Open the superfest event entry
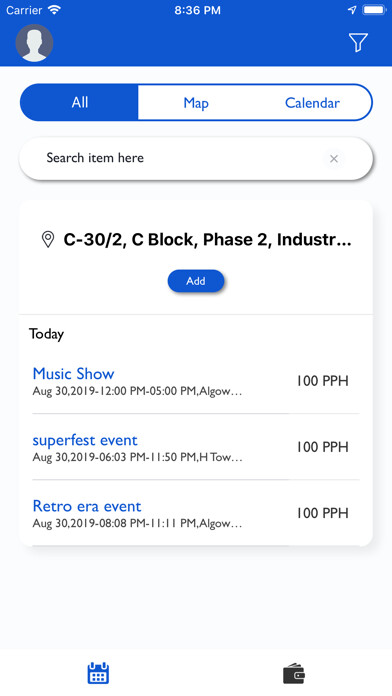Viewport: 392px width, 696px height. click(x=196, y=447)
